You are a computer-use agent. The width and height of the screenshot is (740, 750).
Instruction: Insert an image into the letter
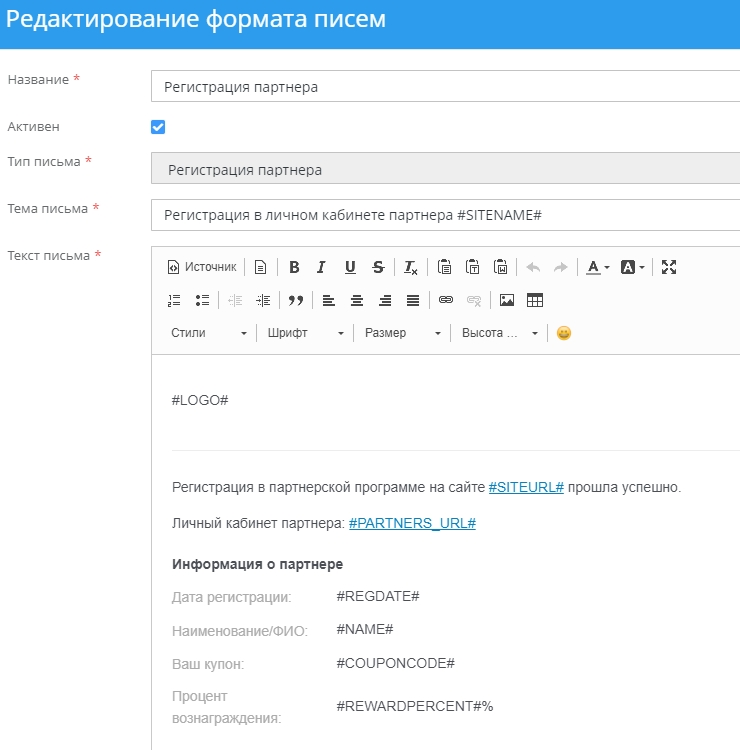(x=507, y=300)
